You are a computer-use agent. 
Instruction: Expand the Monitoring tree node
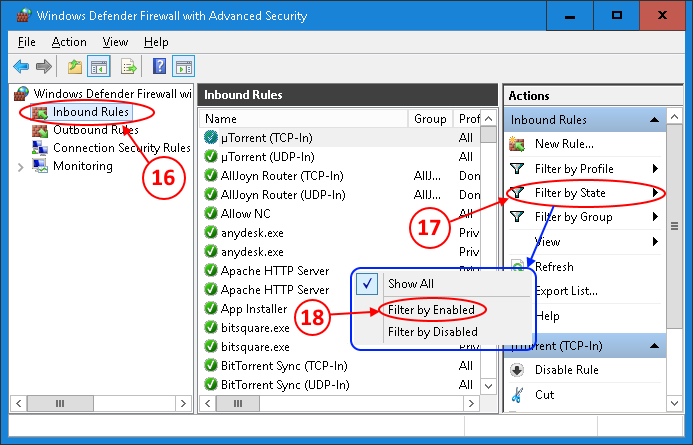point(21,167)
